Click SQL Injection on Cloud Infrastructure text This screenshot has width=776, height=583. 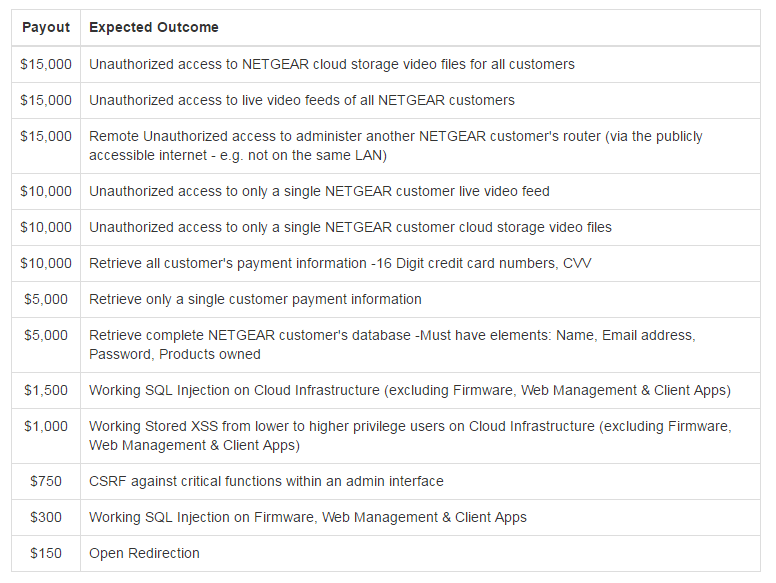click(x=410, y=390)
